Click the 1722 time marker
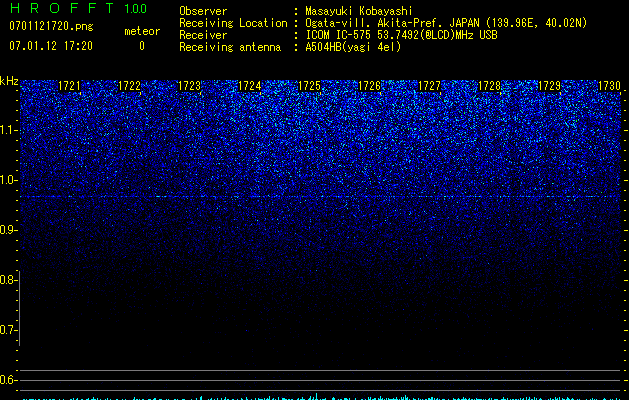Viewport: 629px width, 400px height. point(129,86)
